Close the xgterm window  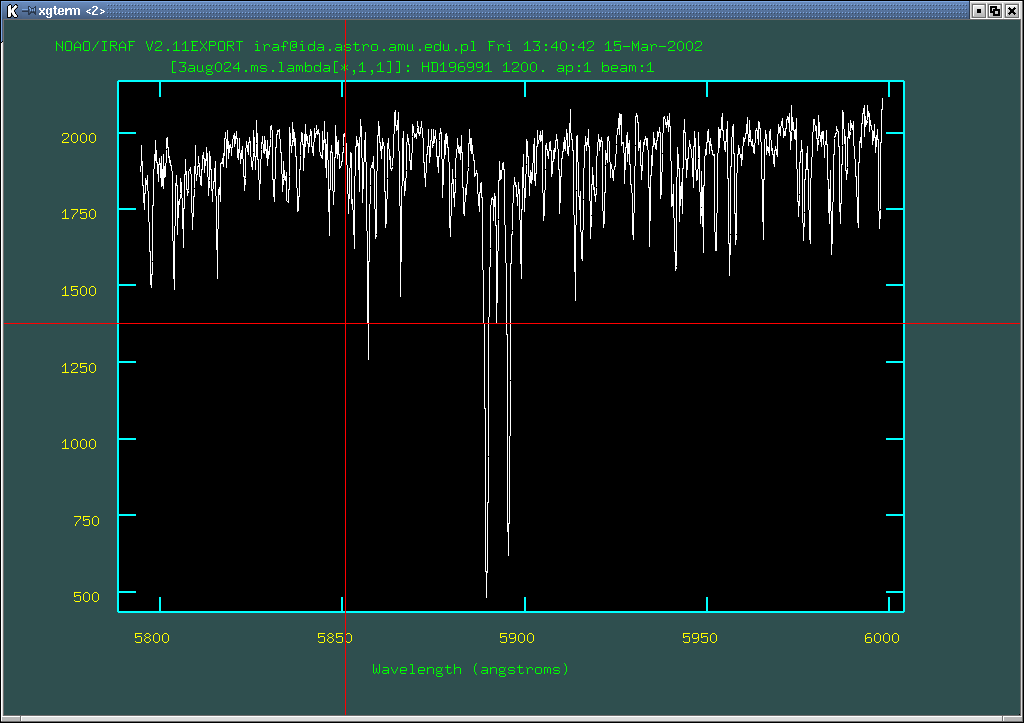pos(1011,10)
